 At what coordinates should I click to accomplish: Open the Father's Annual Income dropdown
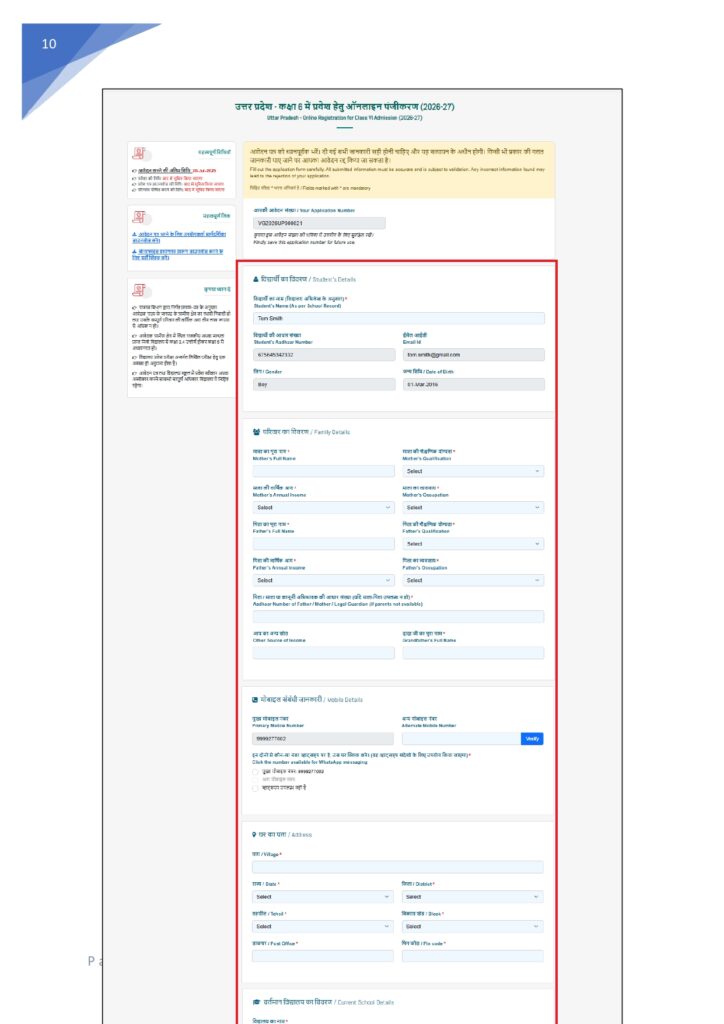(x=324, y=580)
